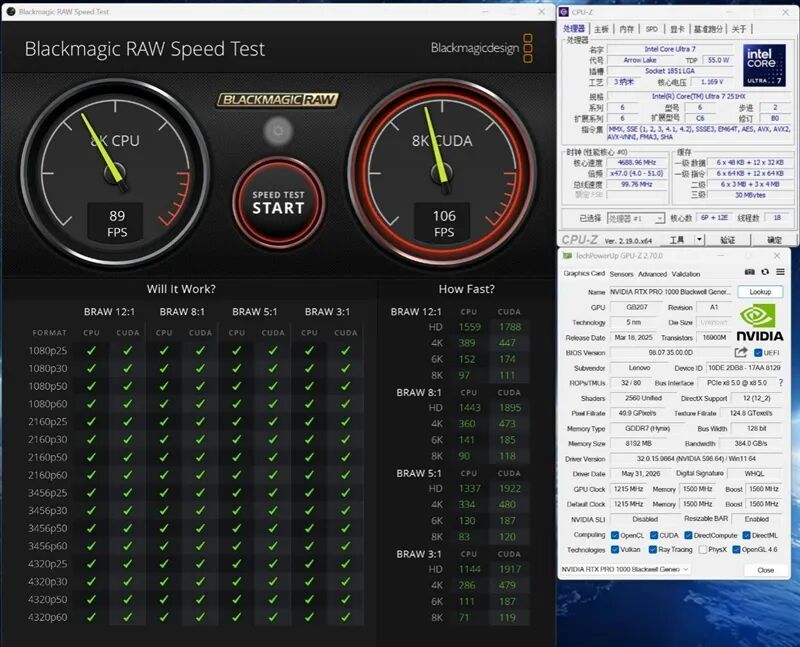Refresh GPU-Z data with refresh icon

[765, 272]
